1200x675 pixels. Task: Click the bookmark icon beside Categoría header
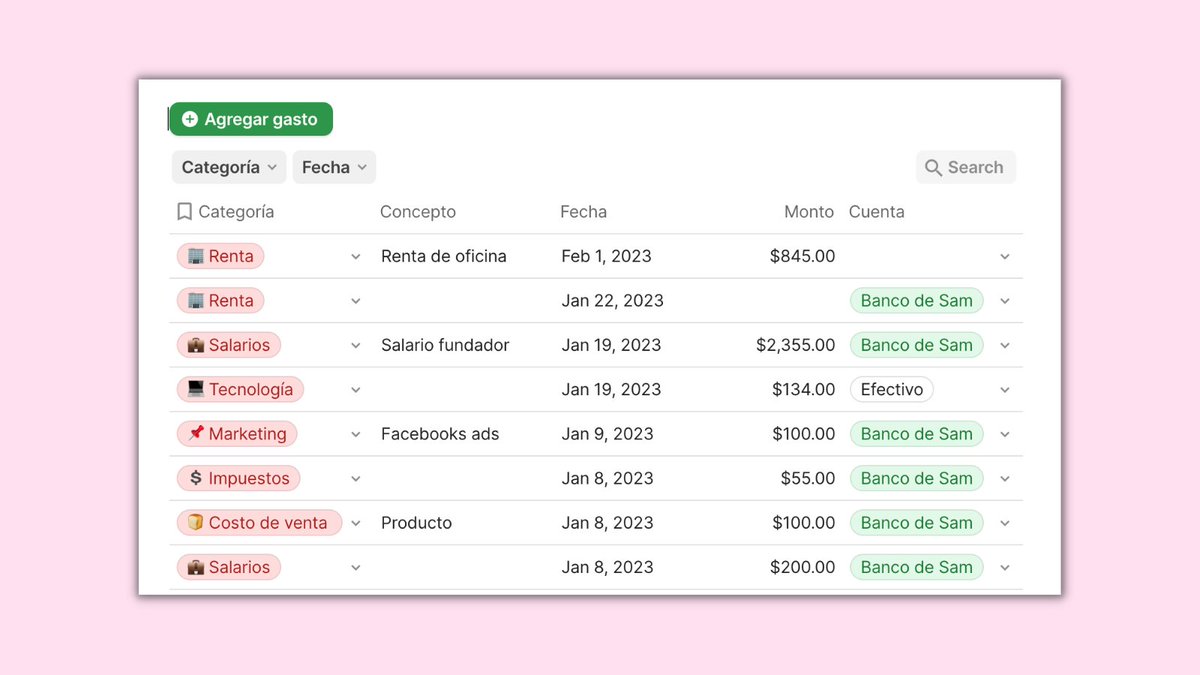click(184, 211)
